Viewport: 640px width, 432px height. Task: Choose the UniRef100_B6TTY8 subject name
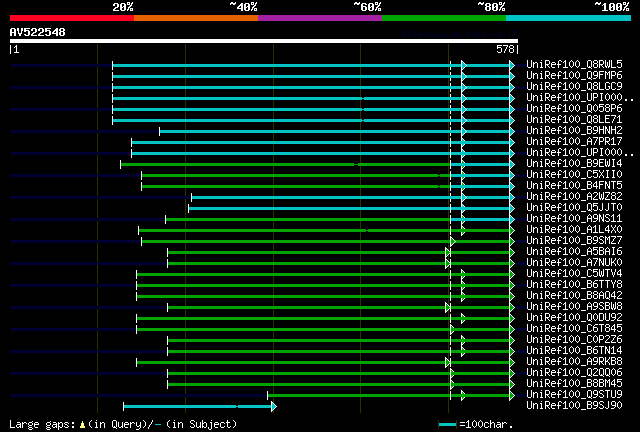[574, 285]
